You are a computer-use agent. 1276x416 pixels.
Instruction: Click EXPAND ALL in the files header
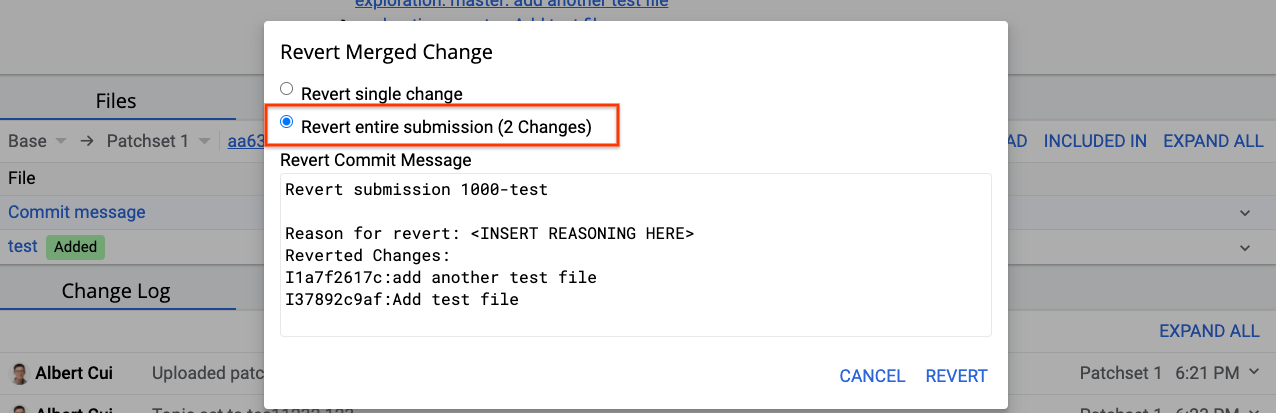pos(1213,141)
